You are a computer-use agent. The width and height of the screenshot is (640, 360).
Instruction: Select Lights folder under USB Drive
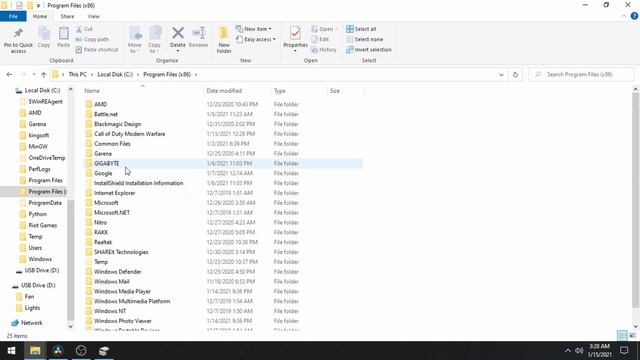coord(32,308)
